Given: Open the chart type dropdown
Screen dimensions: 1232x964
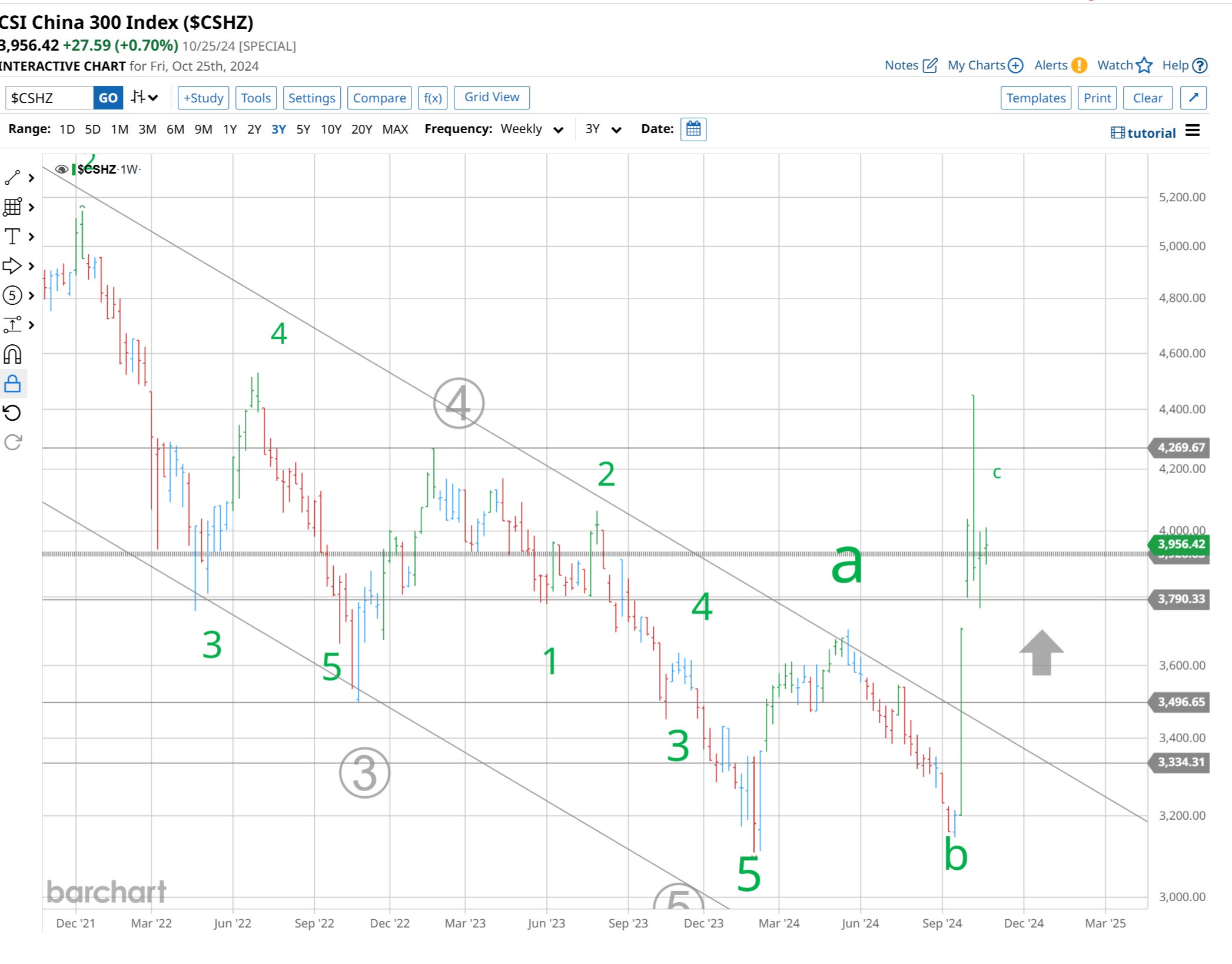Looking at the screenshot, I should coord(144,98).
